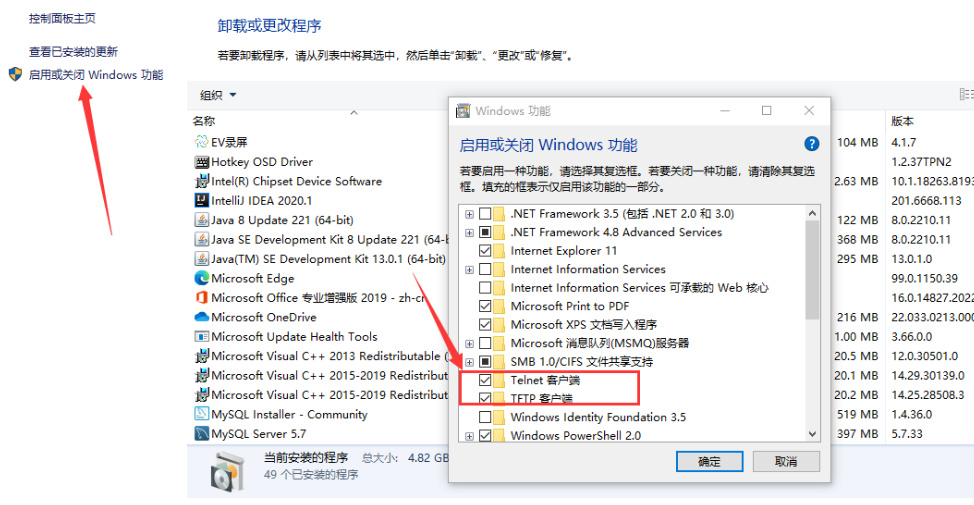Check the Internet Information Services checkbox
Viewport: 974px width, 505px height.
tap(485, 270)
